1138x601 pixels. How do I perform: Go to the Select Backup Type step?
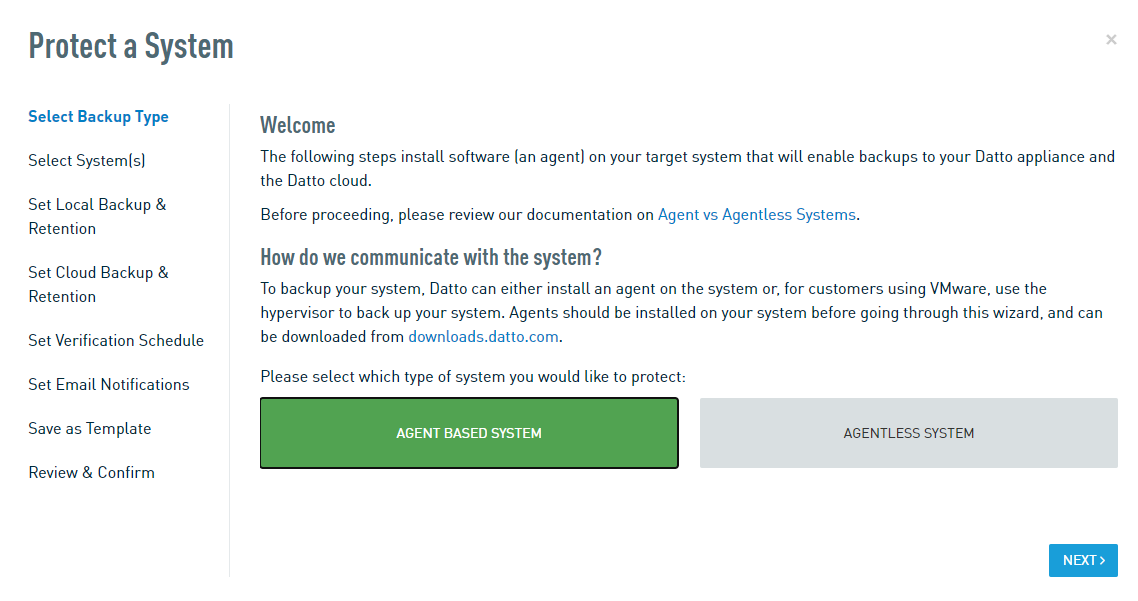(98, 116)
